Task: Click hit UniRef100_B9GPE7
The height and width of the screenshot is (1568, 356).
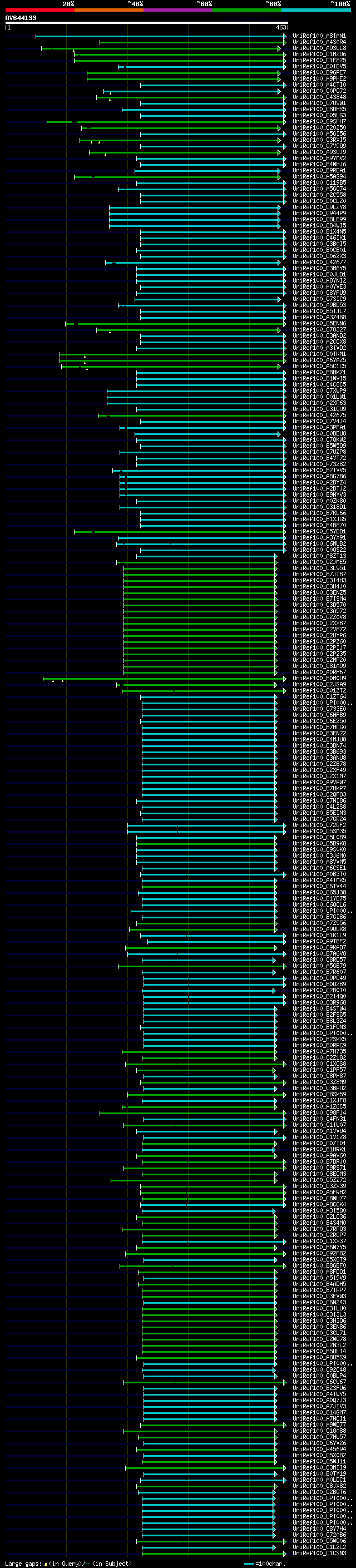Action: coord(319,72)
